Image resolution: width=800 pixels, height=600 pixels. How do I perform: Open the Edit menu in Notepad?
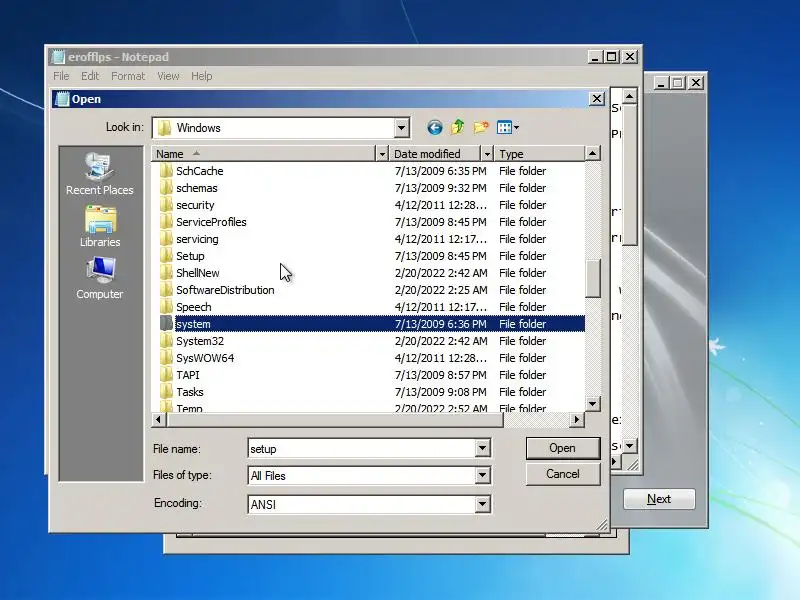90,76
